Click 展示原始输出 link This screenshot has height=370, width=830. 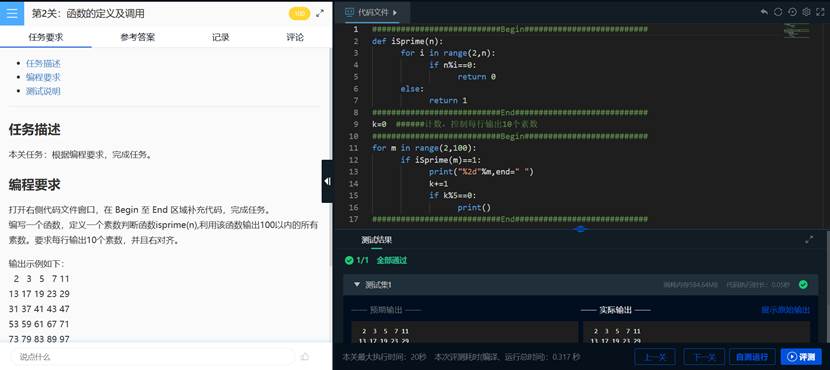786,310
